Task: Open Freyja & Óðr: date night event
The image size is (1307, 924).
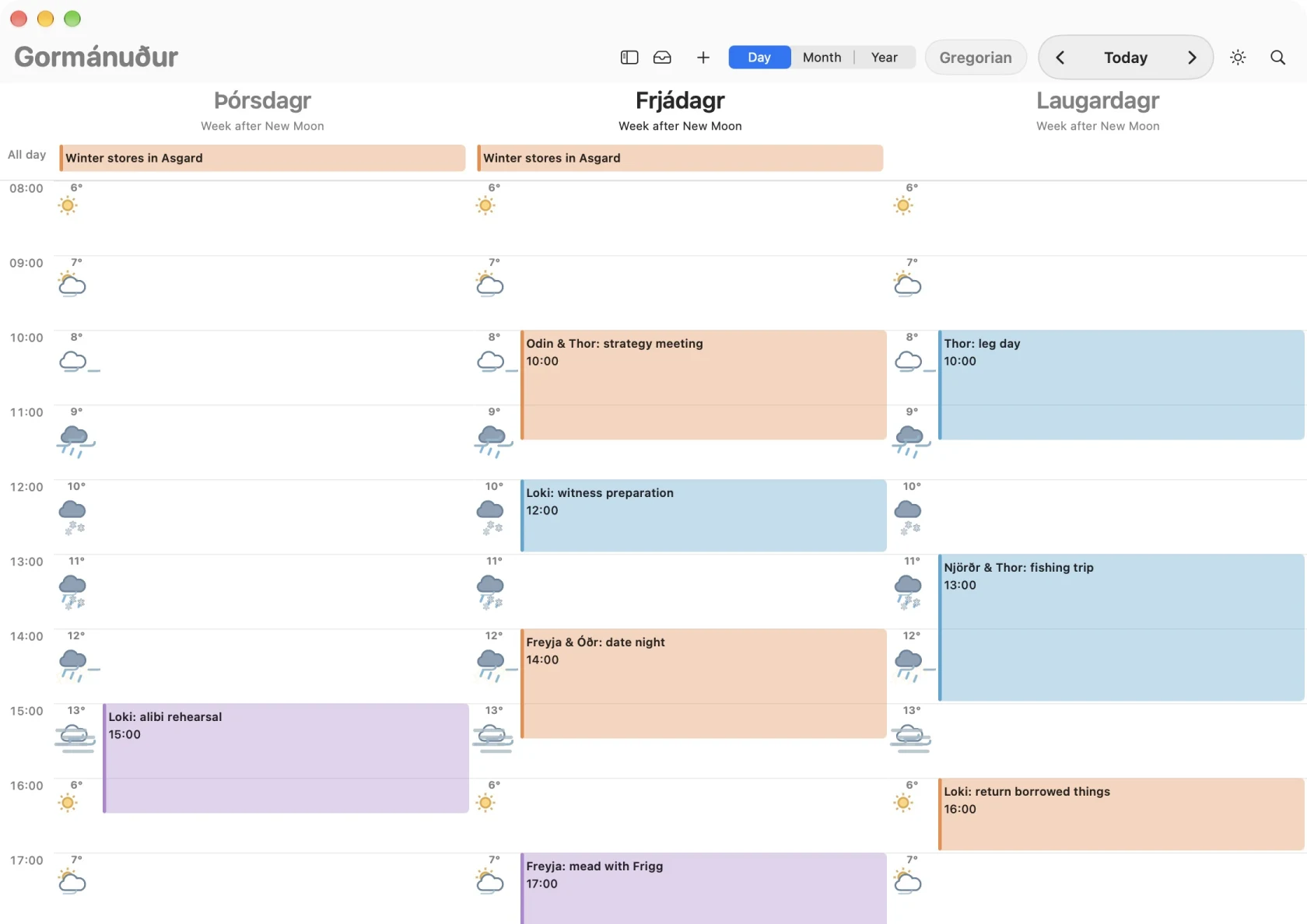Action: click(x=703, y=684)
